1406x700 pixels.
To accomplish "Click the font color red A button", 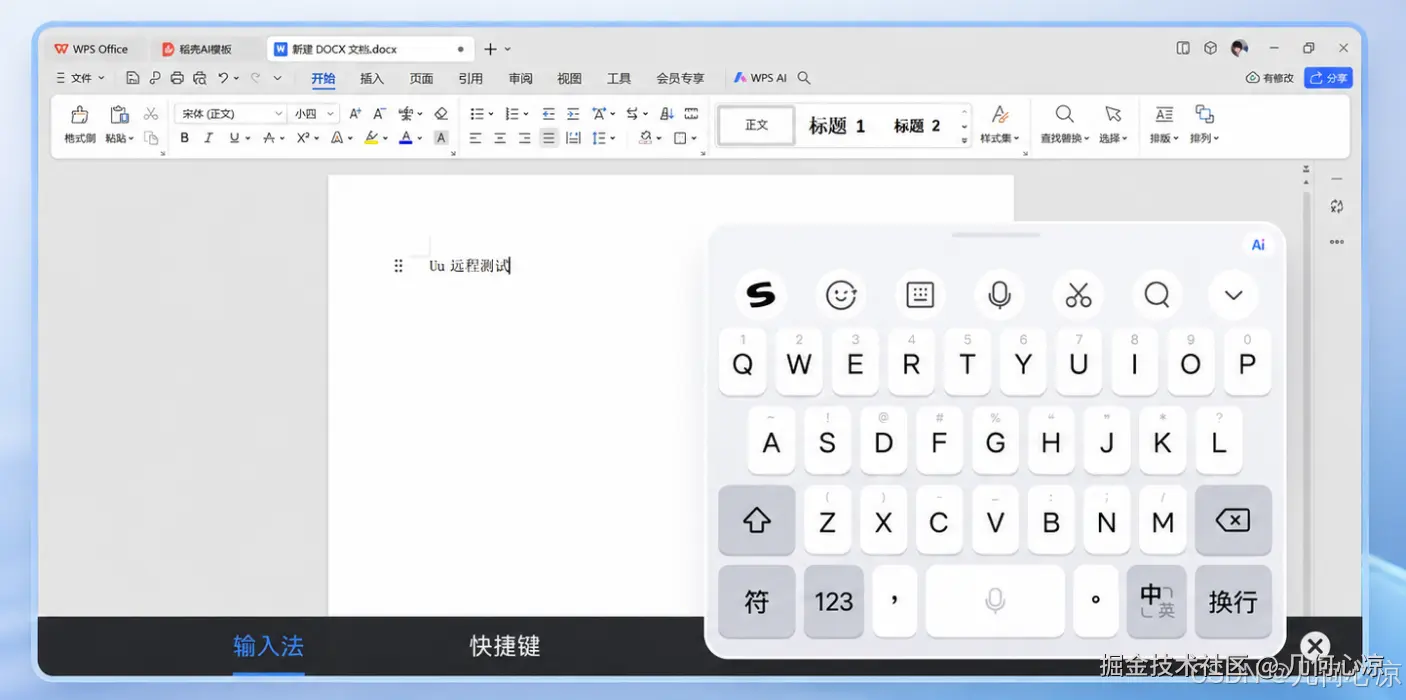I will click(405, 138).
